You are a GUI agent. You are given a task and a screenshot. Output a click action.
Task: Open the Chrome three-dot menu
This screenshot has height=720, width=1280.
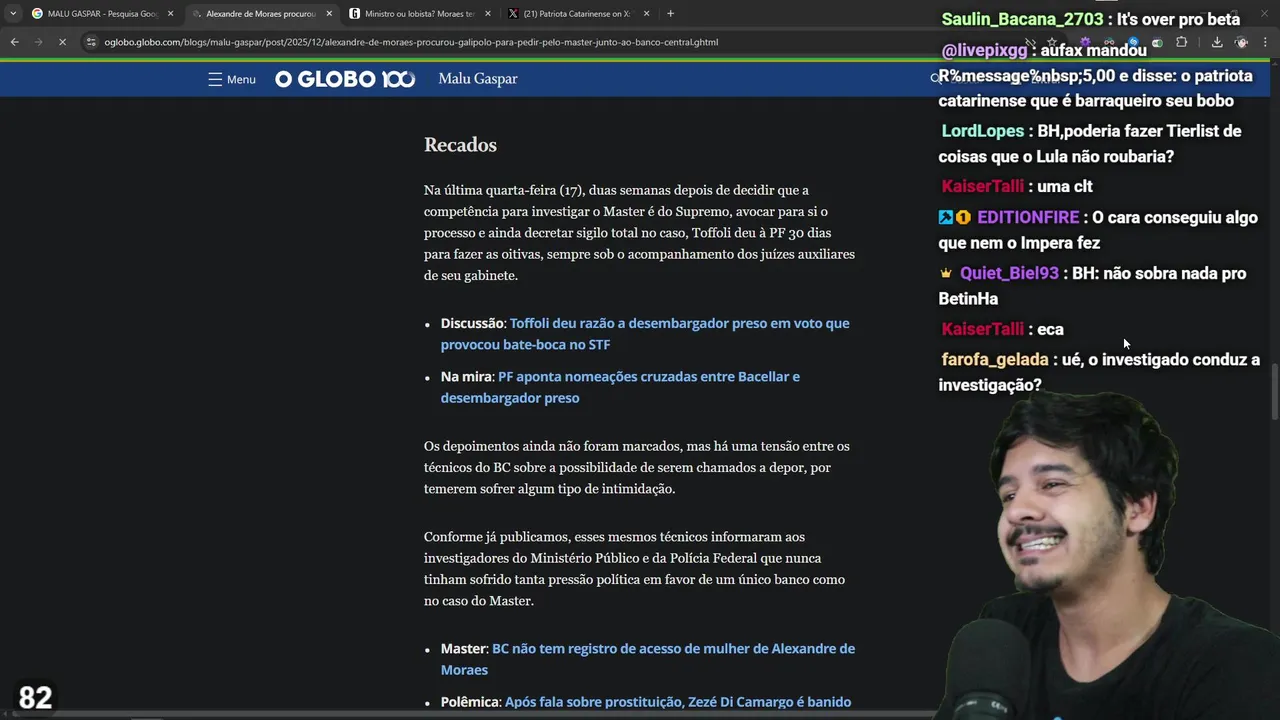pyautogui.click(x=1266, y=42)
